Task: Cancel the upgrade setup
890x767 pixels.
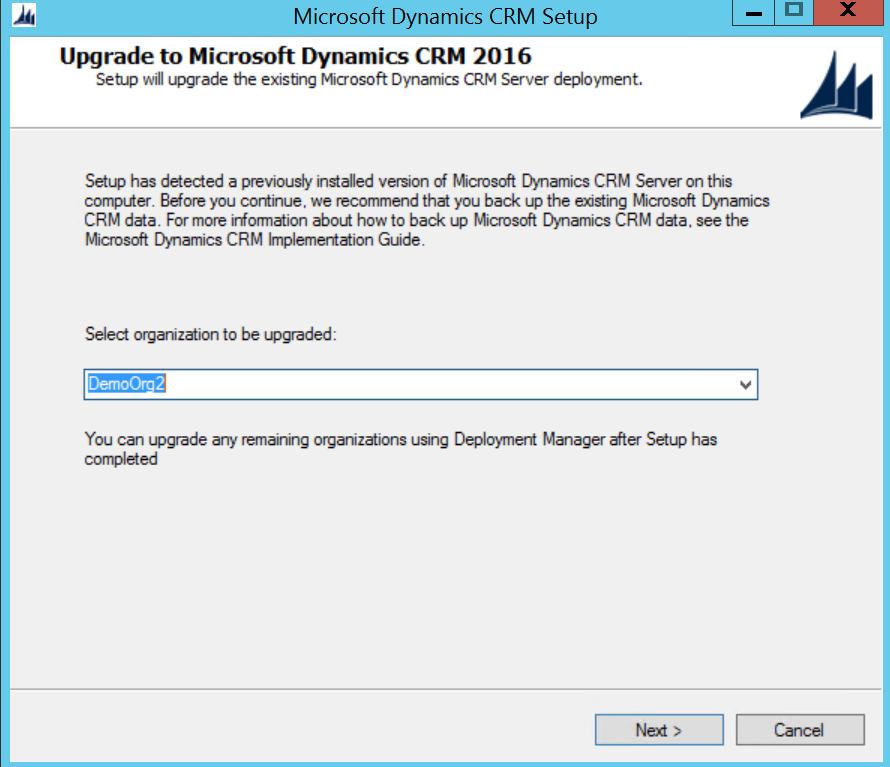Action: pyautogui.click(x=799, y=730)
